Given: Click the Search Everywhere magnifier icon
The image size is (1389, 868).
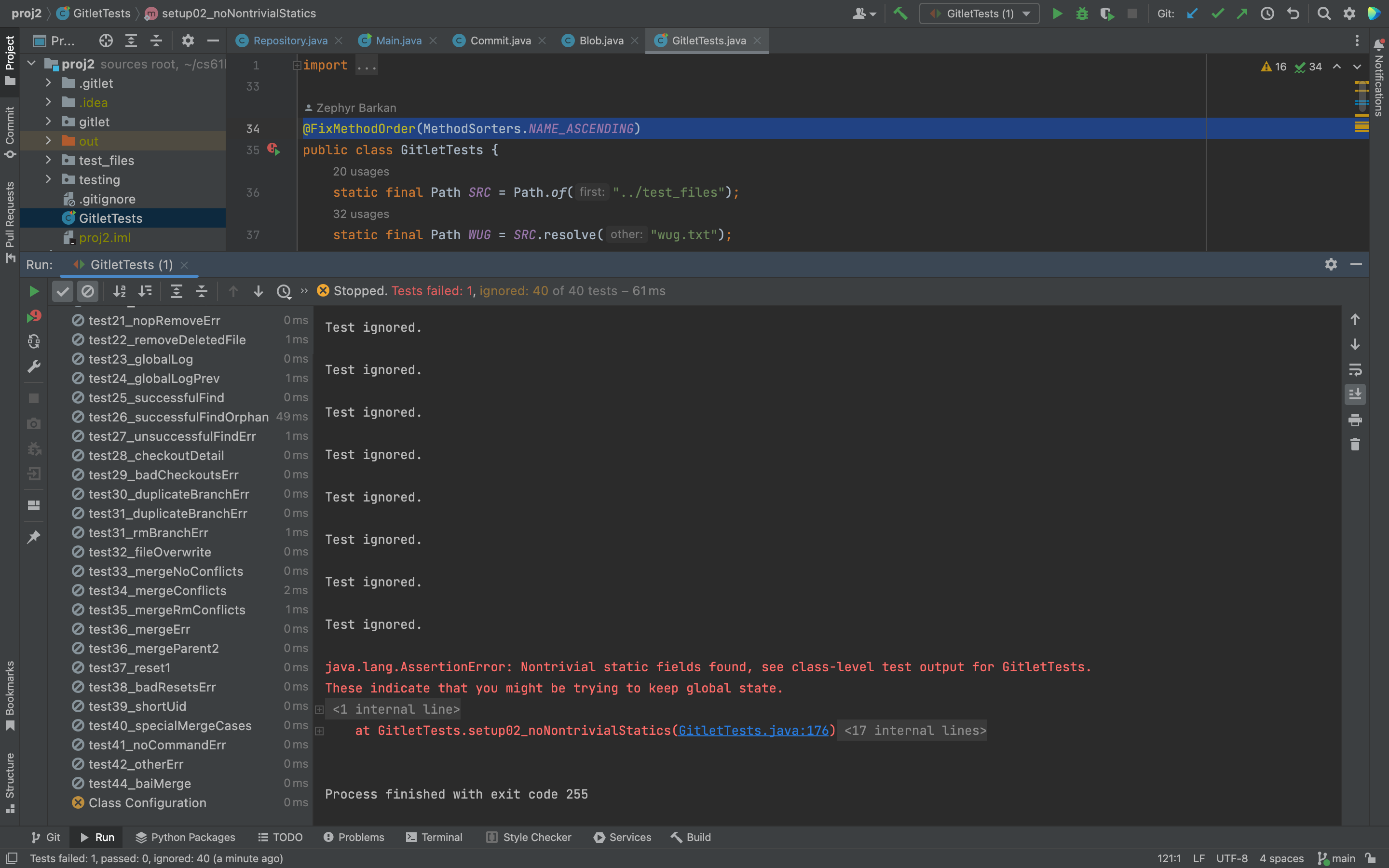Looking at the screenshot, I should click(x=1324, y=13).
